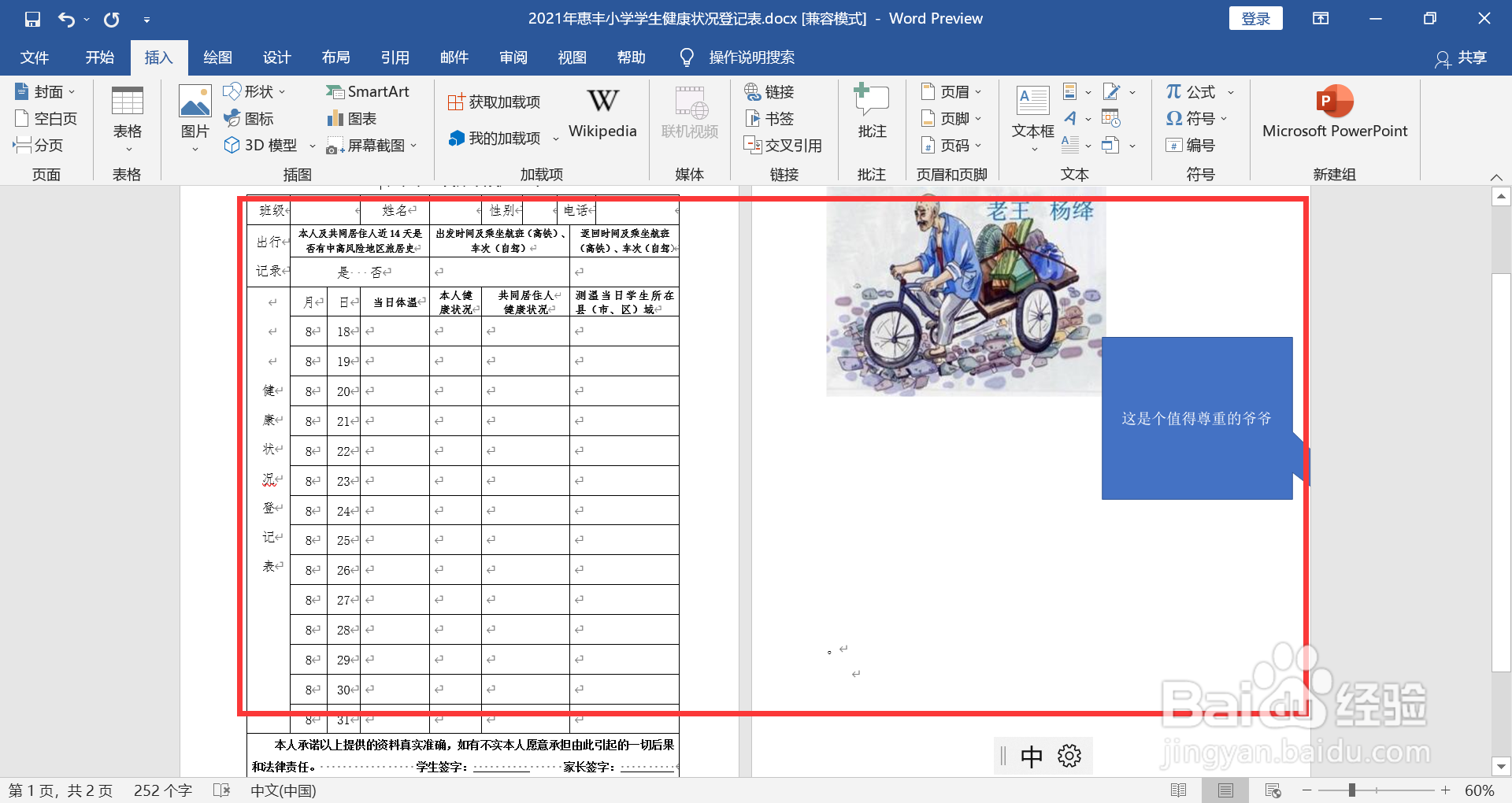
Task: Switch to the Draw (绘图) tab
Action: click(x=217, y=57)
